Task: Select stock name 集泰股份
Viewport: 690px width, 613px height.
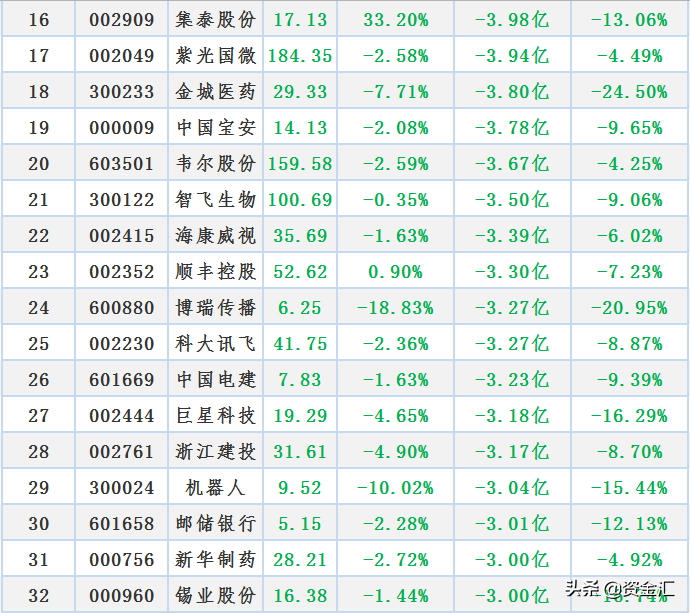Action: pyautogui.click(x=215, y=20)
